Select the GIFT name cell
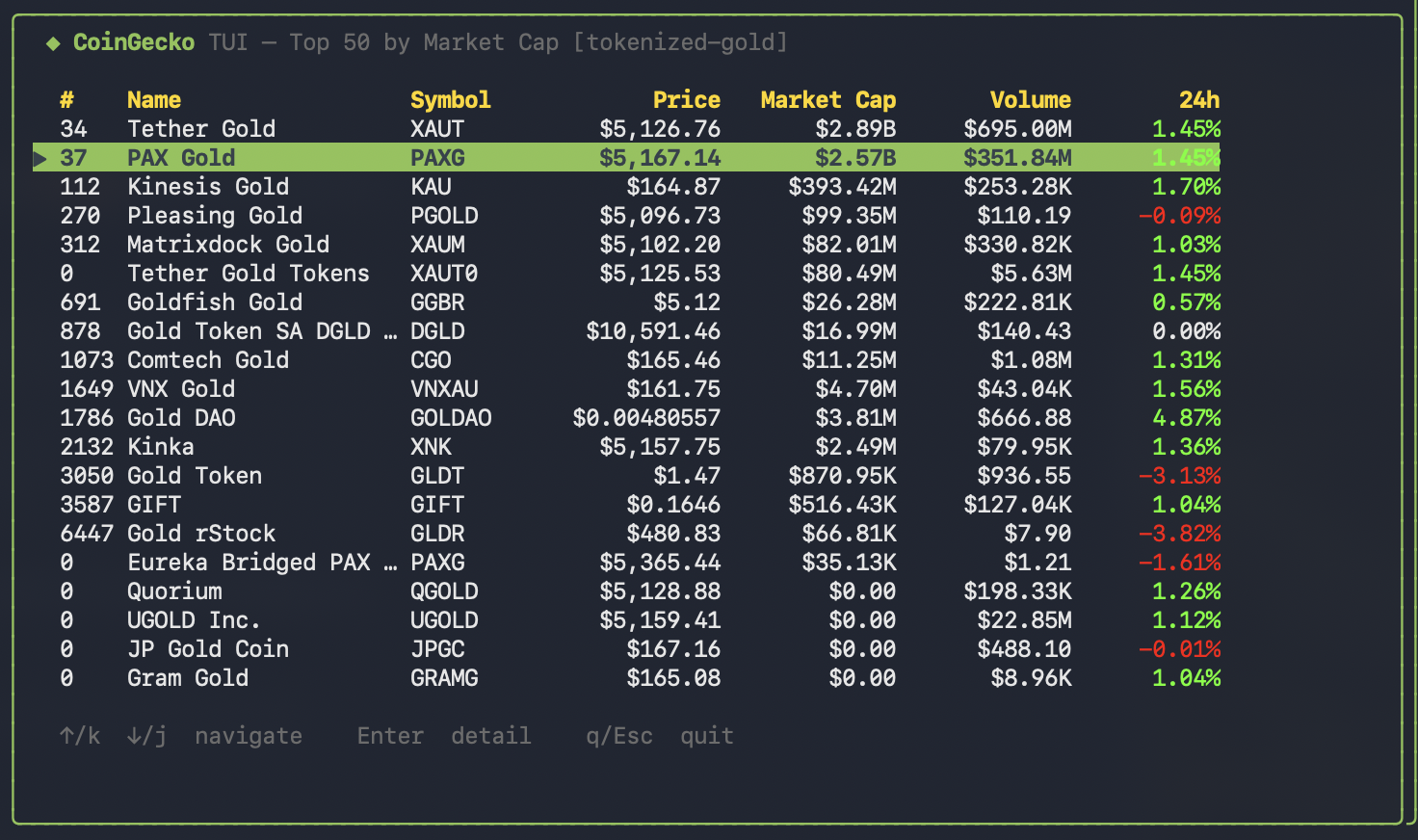1418x840 pixels. click(x=154, y=505)
